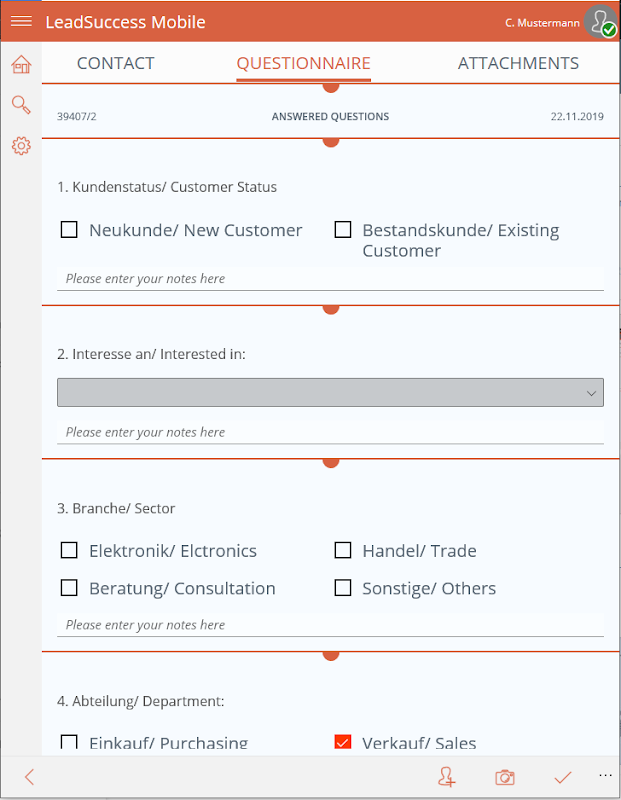The height and width of the screenshot is (800, 621).
Task: Uncheck the Verkauf/ Sales checkbox
Action: tap(343, 742)
